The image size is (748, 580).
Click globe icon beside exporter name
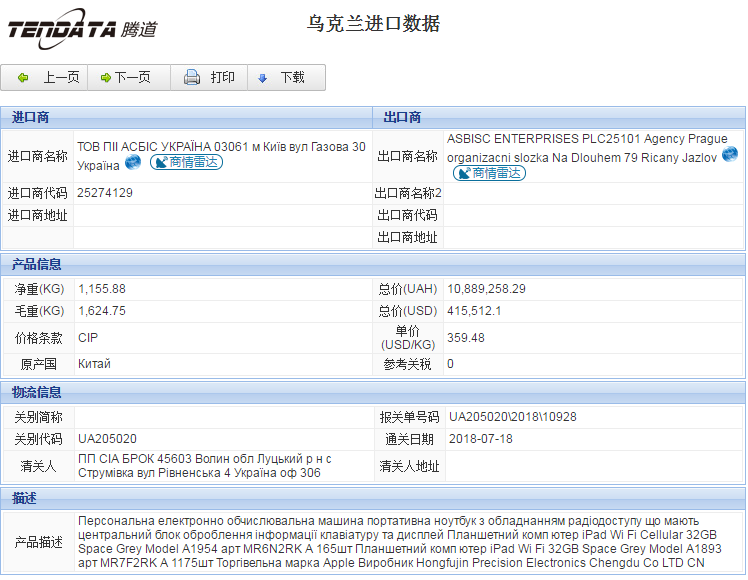(729, 155)
